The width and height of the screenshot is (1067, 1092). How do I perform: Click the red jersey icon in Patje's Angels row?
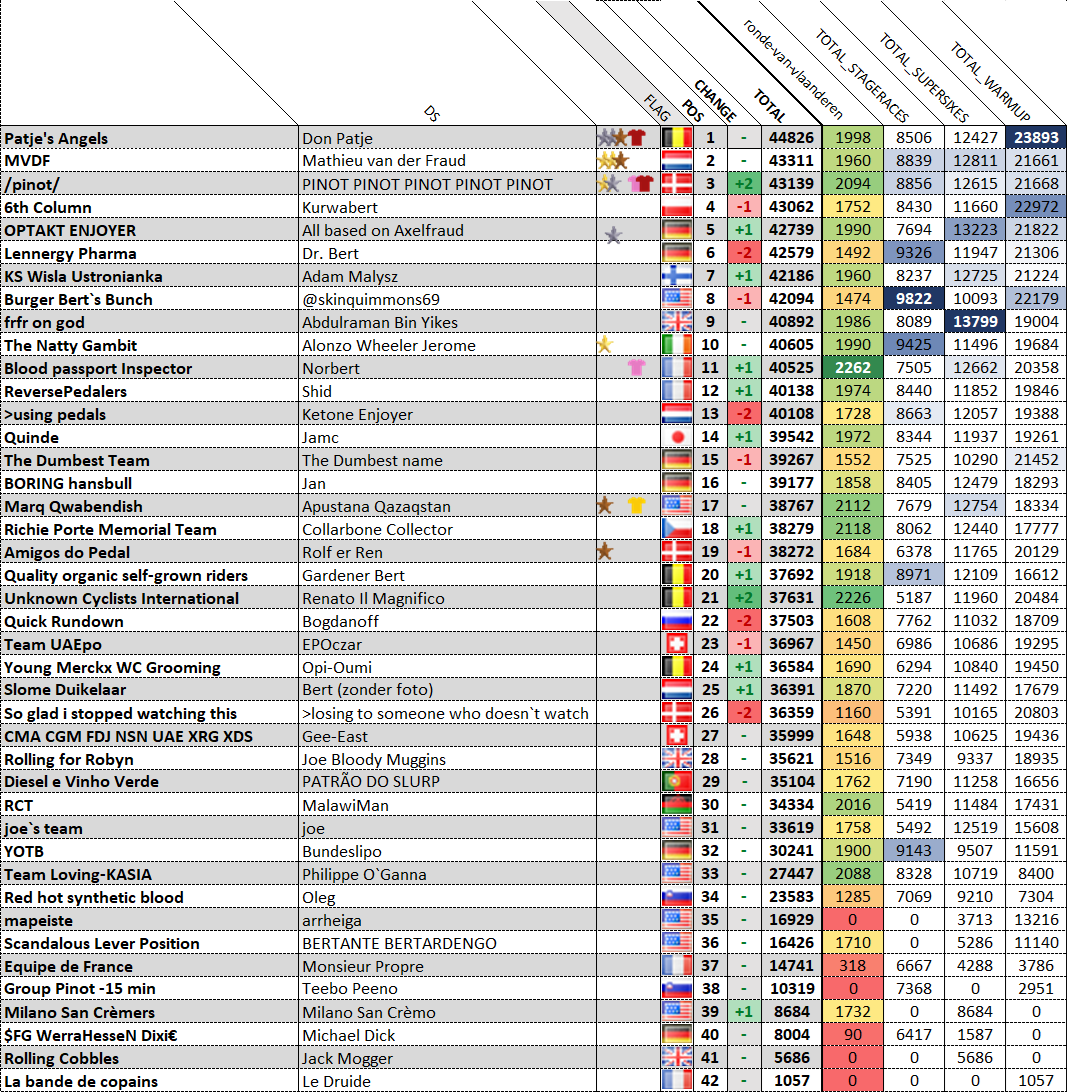pos(637,138)
